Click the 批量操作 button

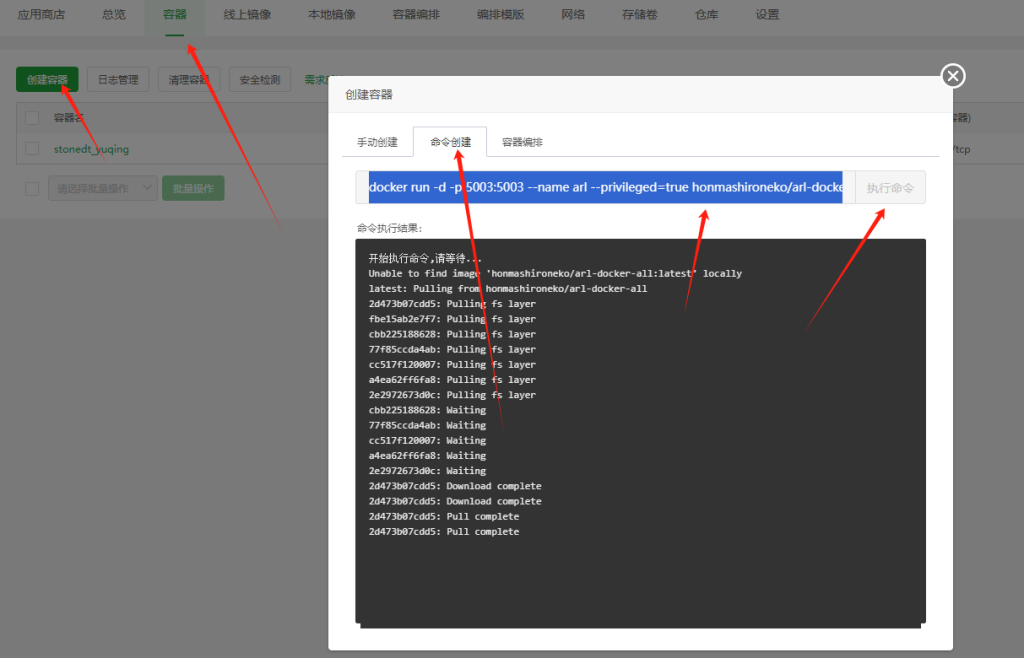tap(193, 188)
